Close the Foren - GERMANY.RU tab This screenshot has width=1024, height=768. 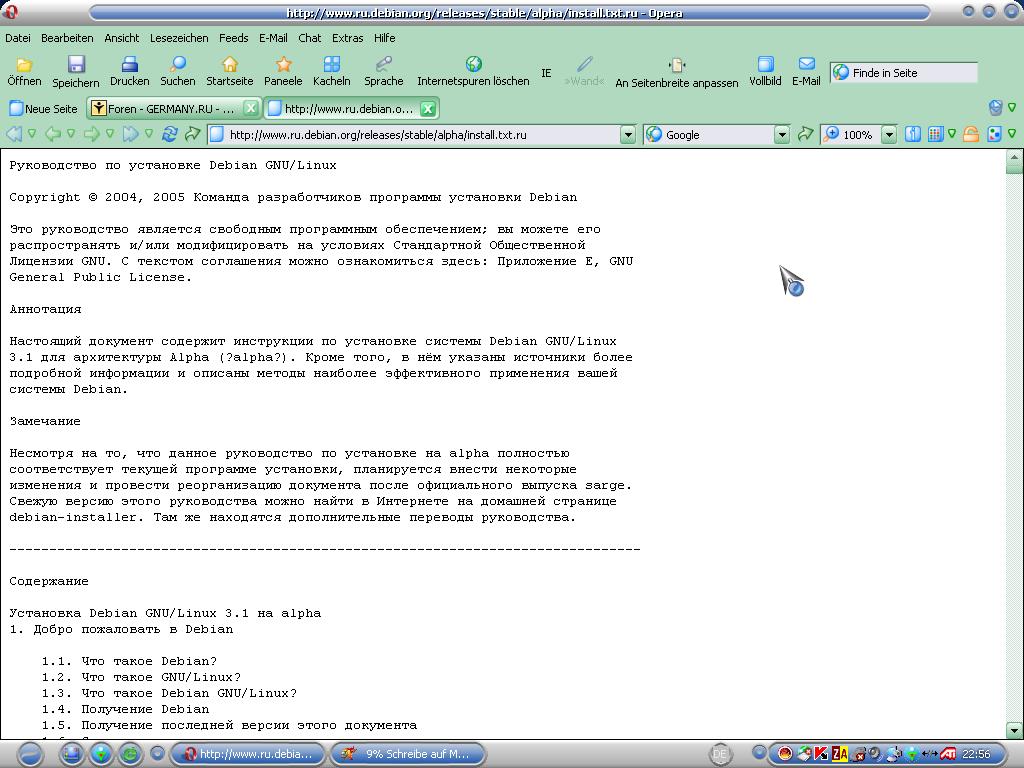coord(250,108)
